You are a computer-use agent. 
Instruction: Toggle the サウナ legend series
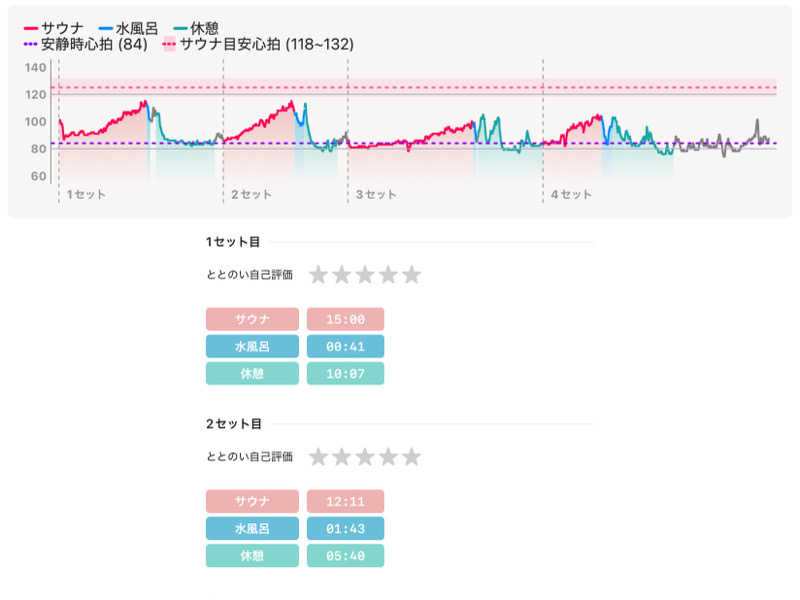[x=56, y=28]
